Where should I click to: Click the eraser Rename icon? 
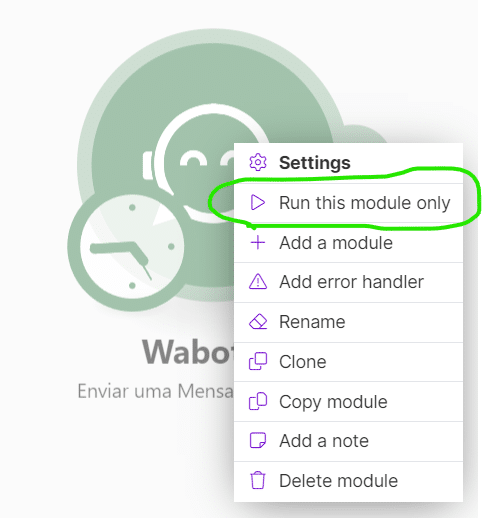[258, 322]
